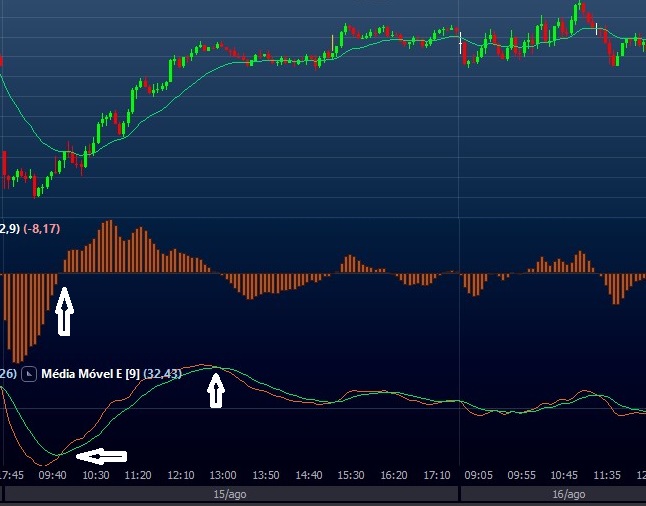The image size is (646, 506).
Task: Click the 12:10 time axis label
Action: (x=181, y=475)
